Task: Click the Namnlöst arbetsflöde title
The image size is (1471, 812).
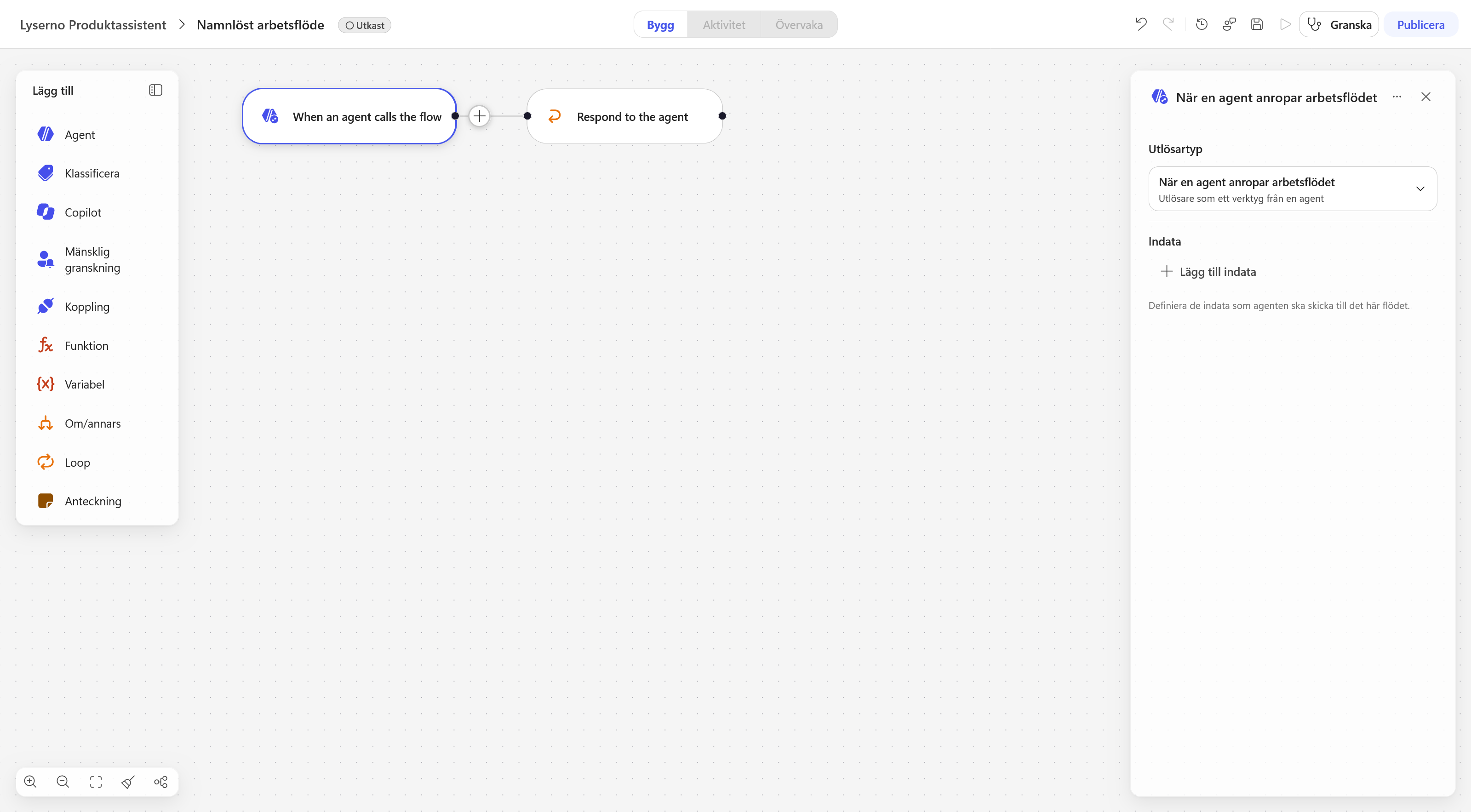Action: coord(260,25)
